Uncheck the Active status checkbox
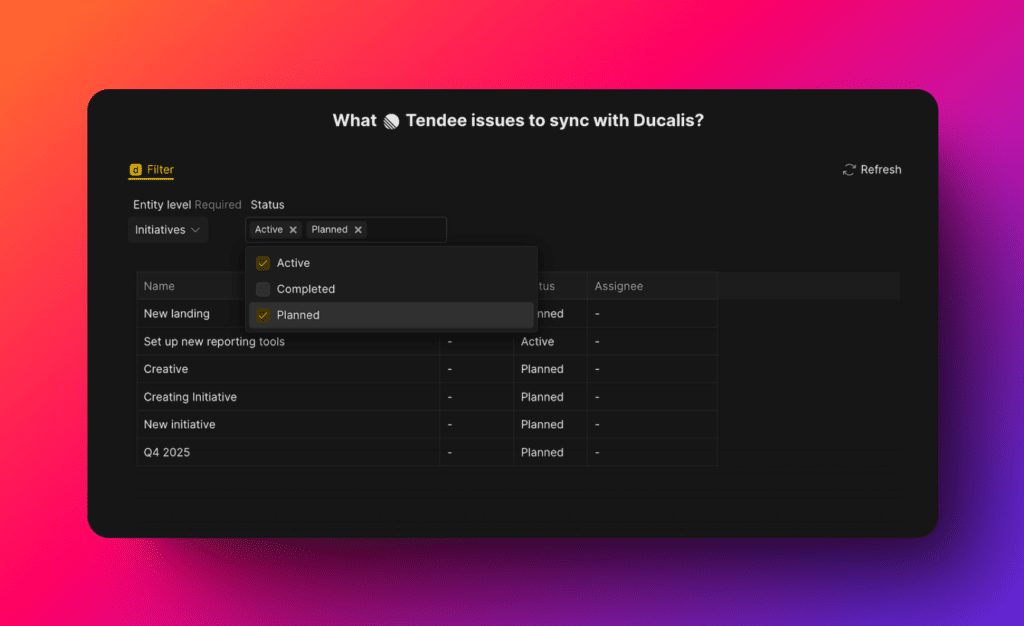The height and width of the screenshot is (626, 1024). click(263, 263)
